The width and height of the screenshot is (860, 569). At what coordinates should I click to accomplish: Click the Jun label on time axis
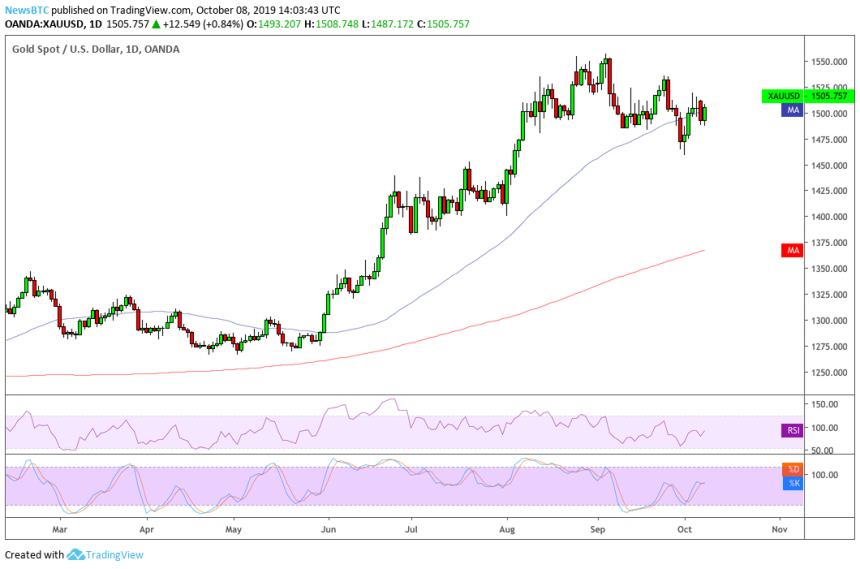(x=328, y=529)
